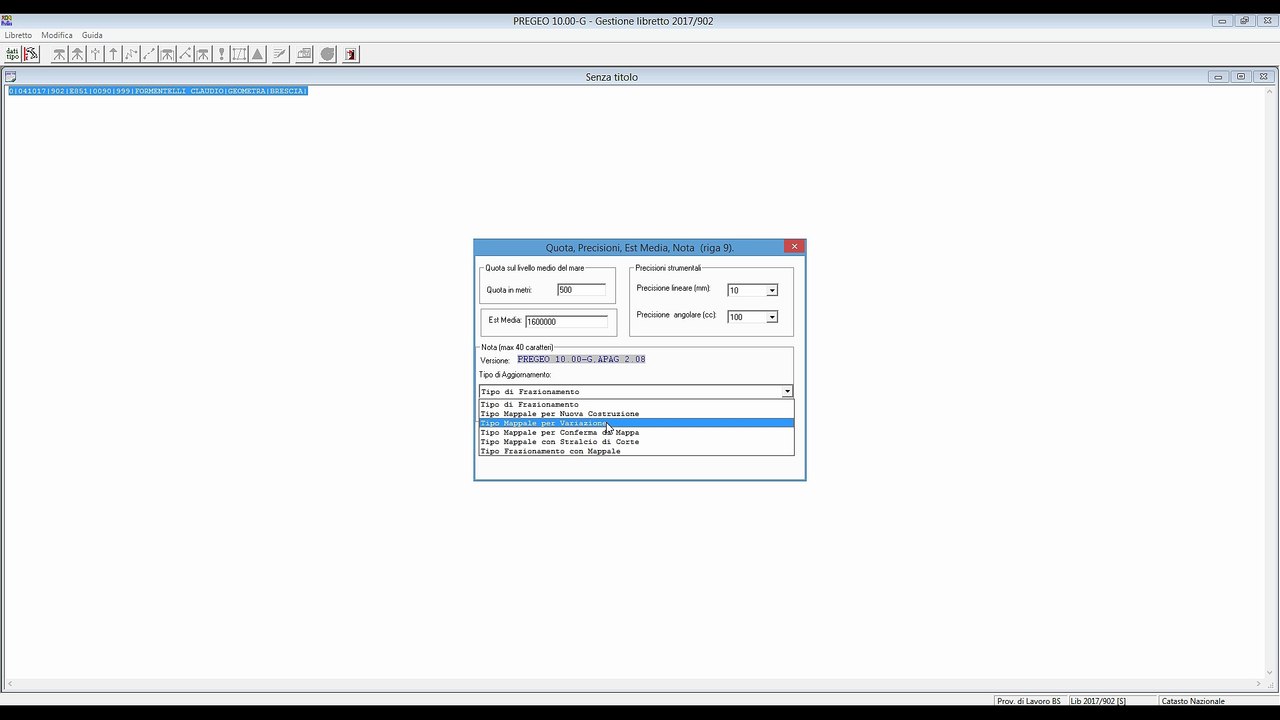Click the round grey blob toolbar icon

pos(328,54)
